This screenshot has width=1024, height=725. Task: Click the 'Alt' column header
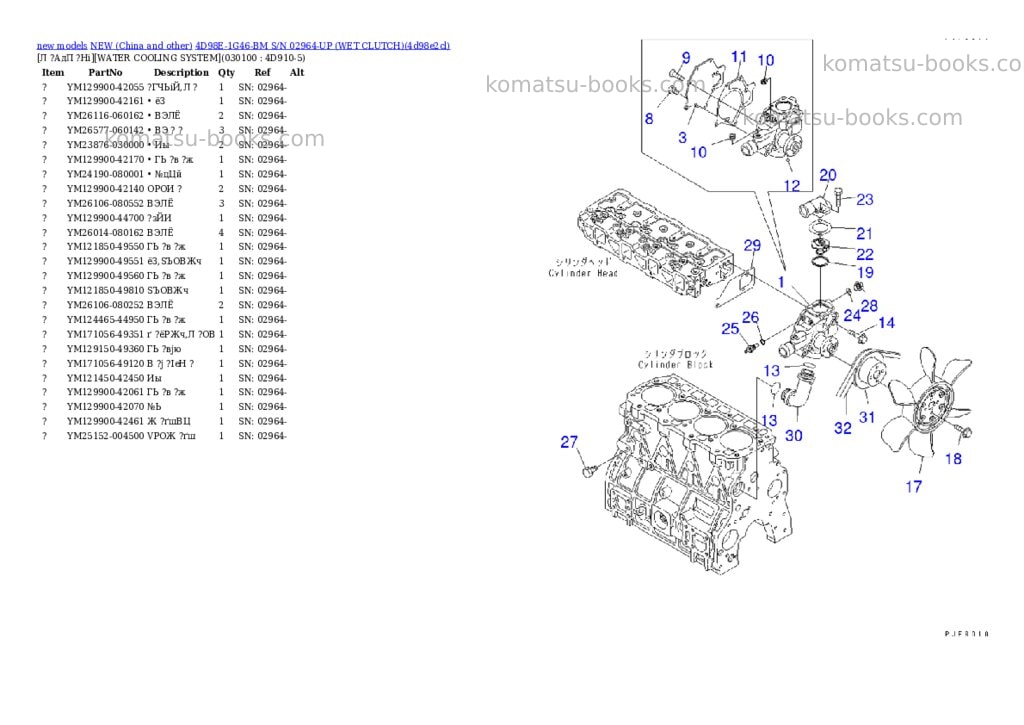(x=297, y=72)
